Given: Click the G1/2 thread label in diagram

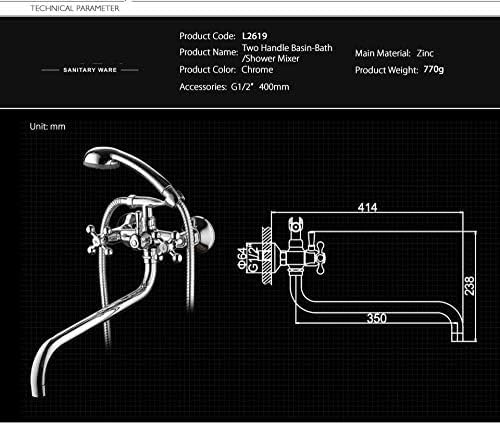Looking at the screenshot, I should pyautogui.click(x=253, y=259).
